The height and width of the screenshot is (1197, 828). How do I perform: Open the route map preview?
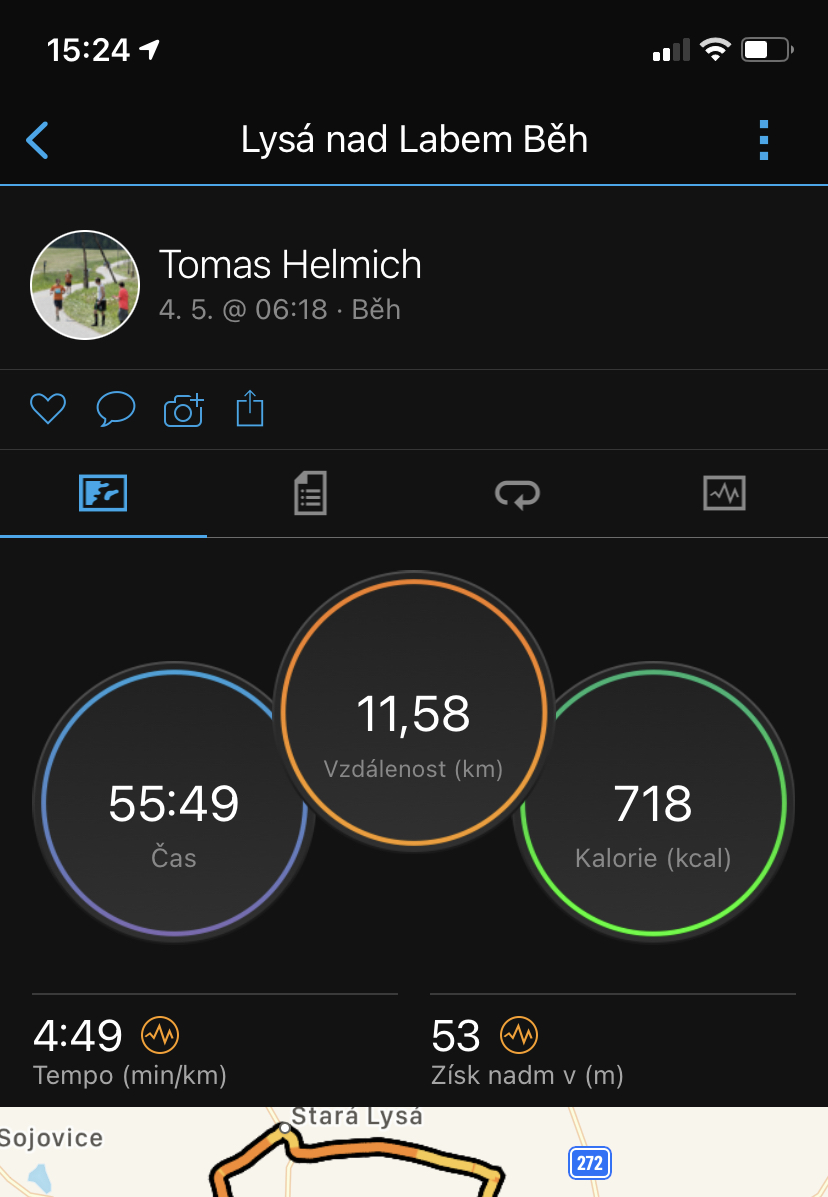tap(414, 1152)
